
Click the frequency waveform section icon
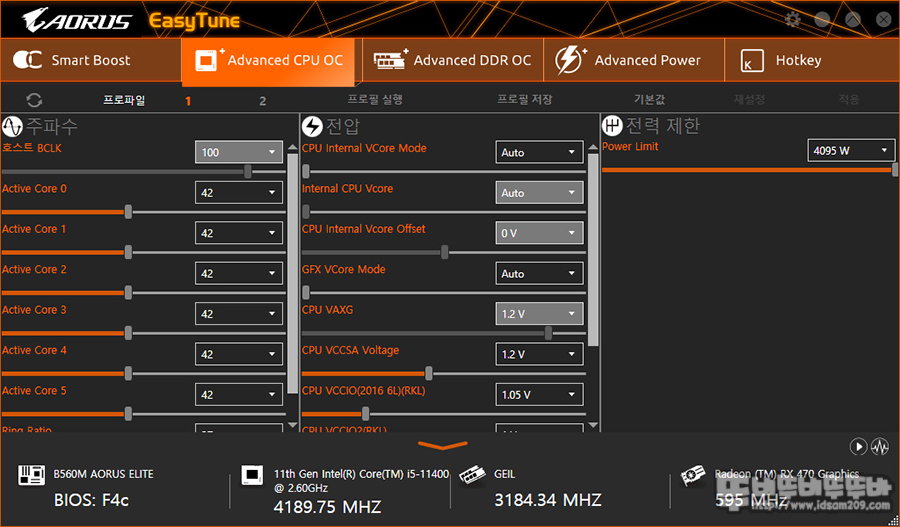(12, 126)
